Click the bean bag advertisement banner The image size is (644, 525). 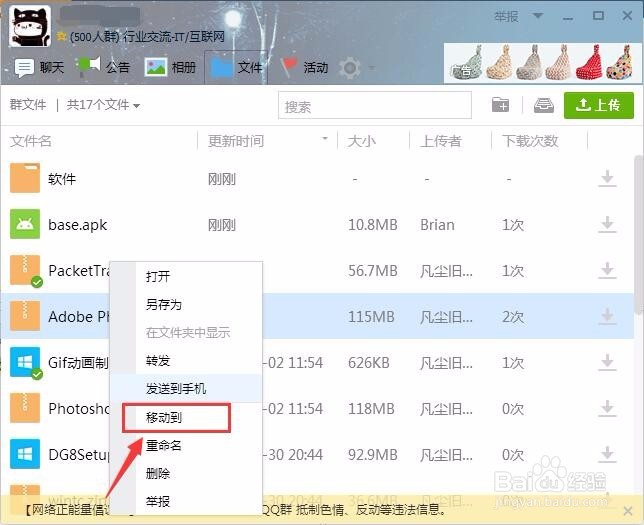[543, 62]
